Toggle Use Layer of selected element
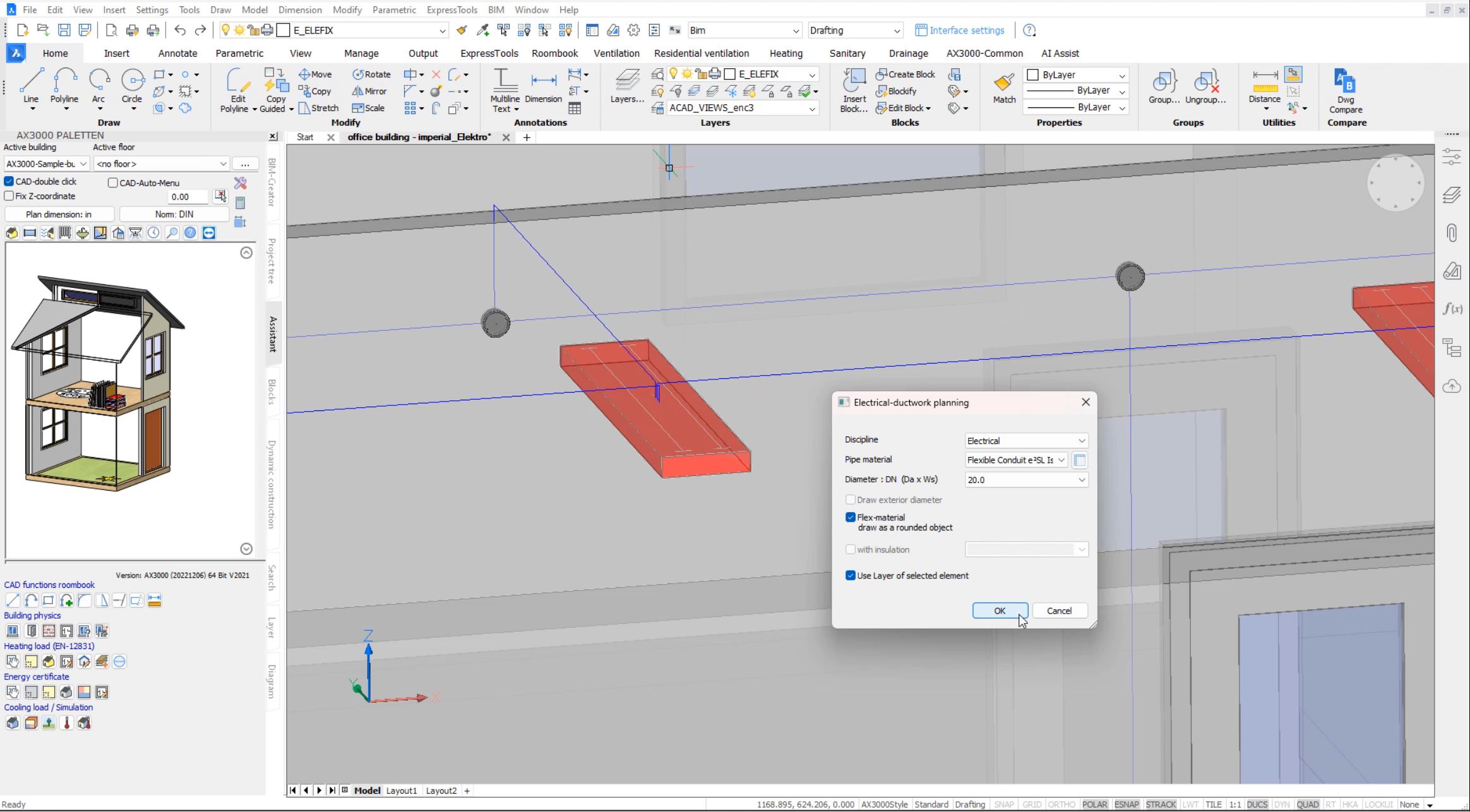 [851, 576]
